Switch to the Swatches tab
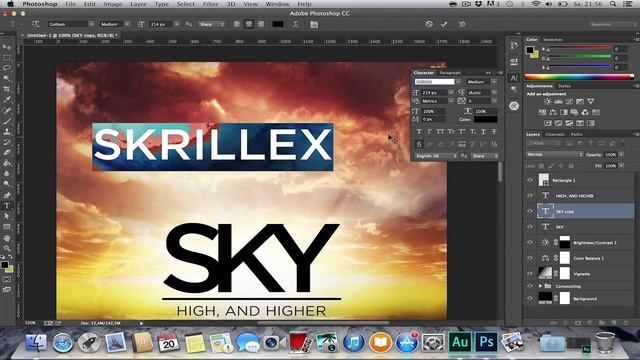Image resolution: width=640 pixels, height=360 pixels. pos(553,39)
